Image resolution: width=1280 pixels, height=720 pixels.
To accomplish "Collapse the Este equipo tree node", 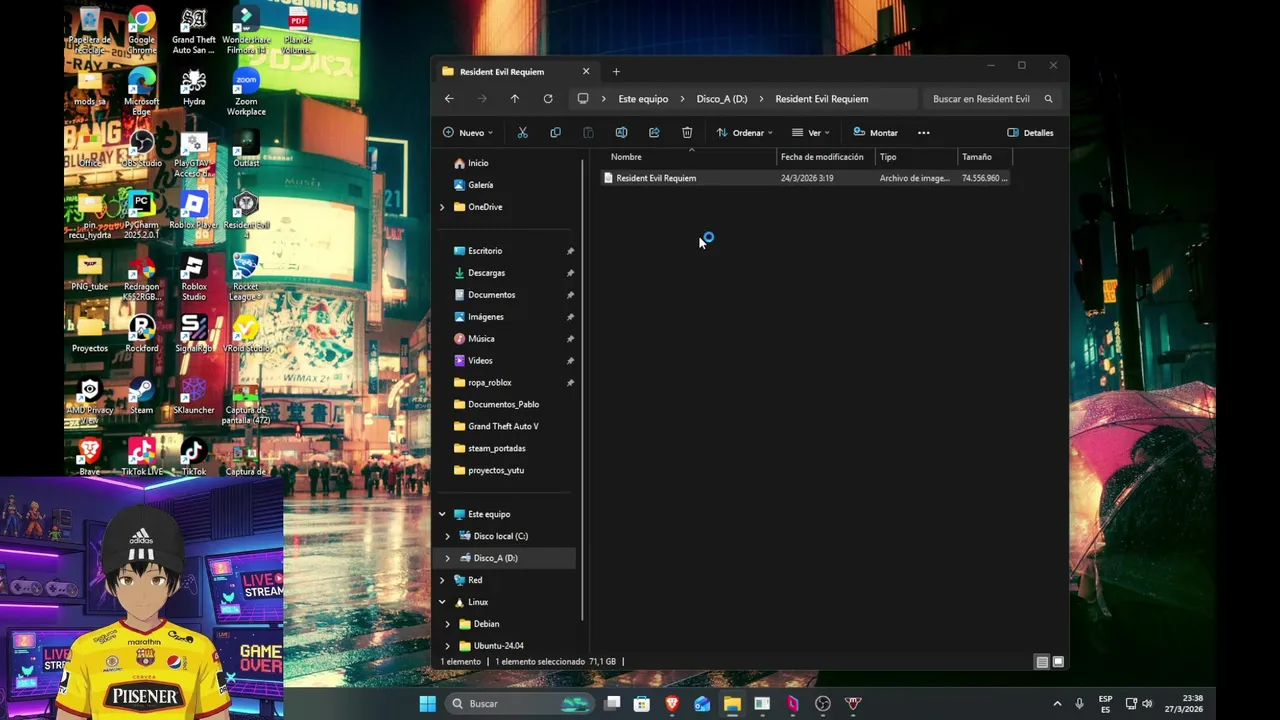I will 442,514.
